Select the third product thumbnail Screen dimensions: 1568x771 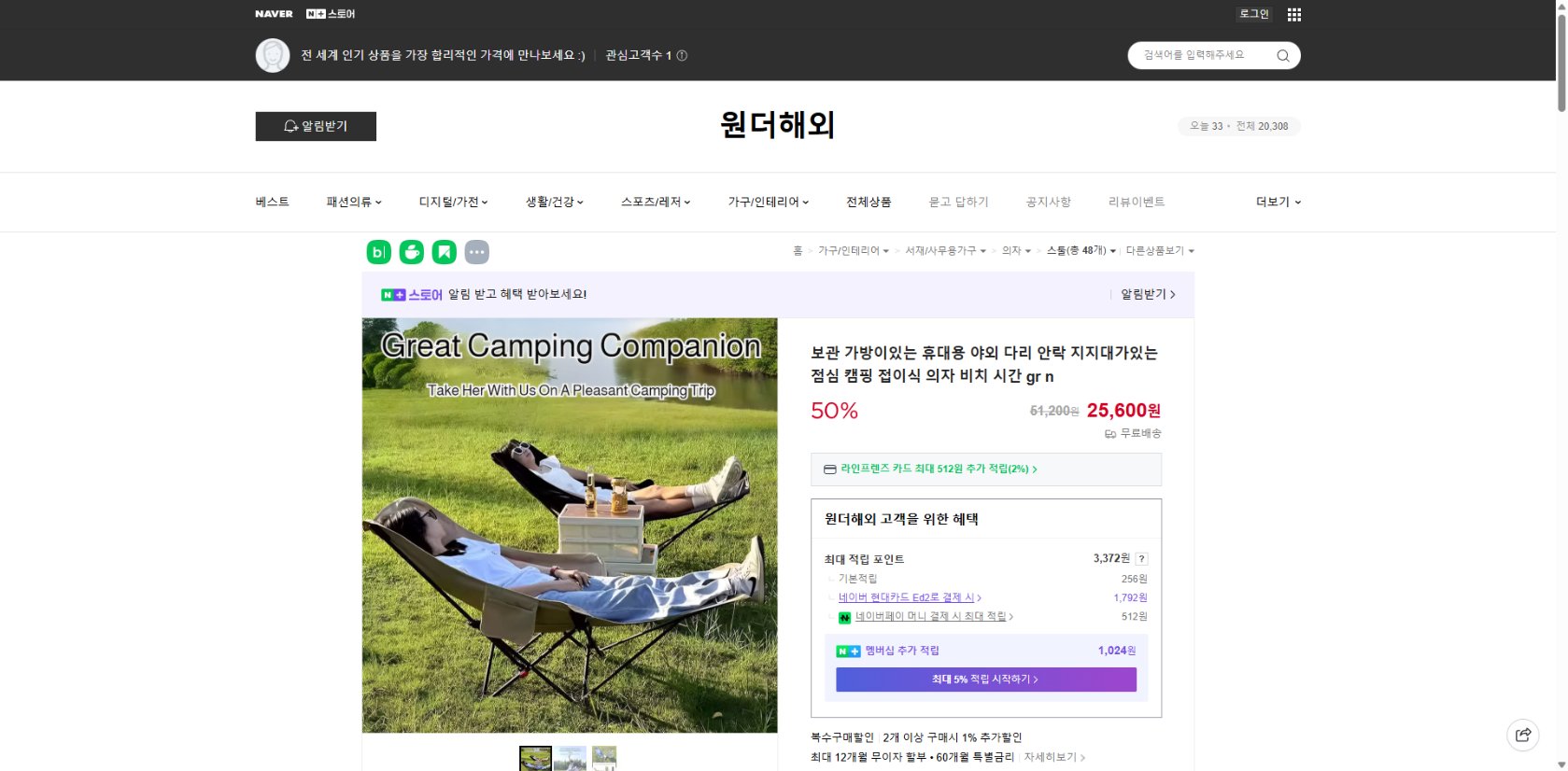click(x=603, y=758)
